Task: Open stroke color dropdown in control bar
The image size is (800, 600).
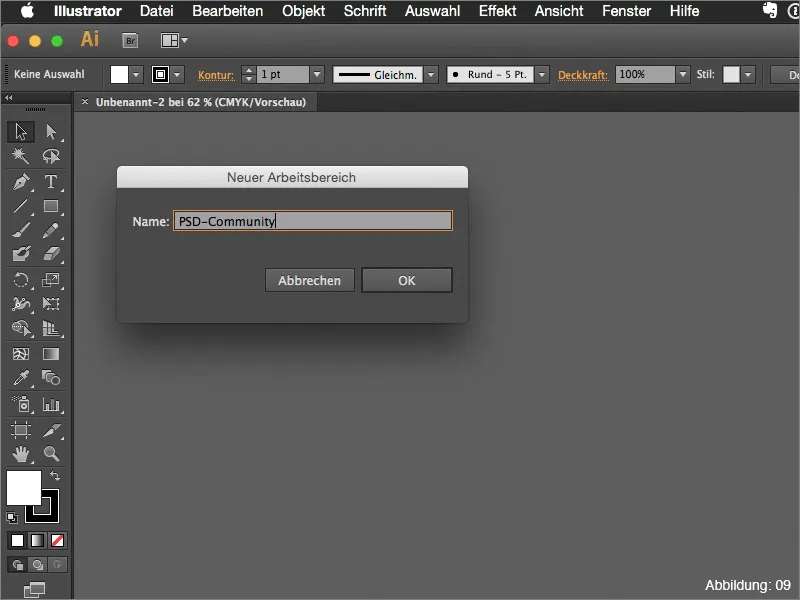Action: [177, 74]
